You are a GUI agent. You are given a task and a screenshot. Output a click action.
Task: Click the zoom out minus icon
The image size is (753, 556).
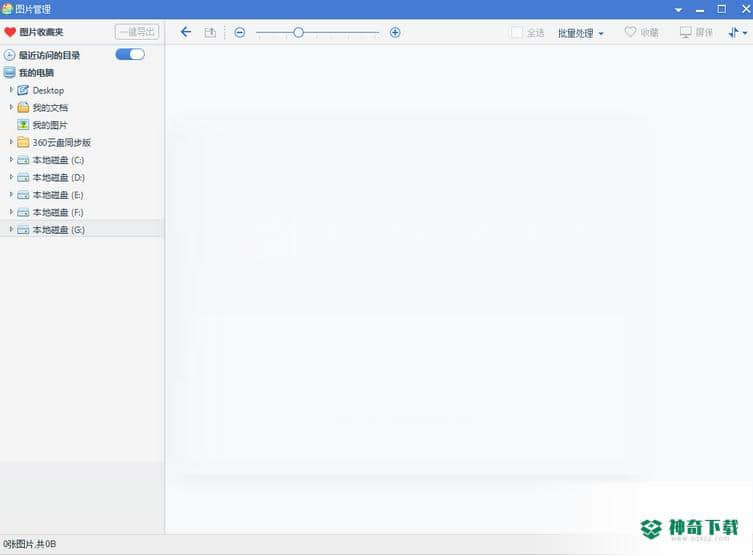(240, 33)
